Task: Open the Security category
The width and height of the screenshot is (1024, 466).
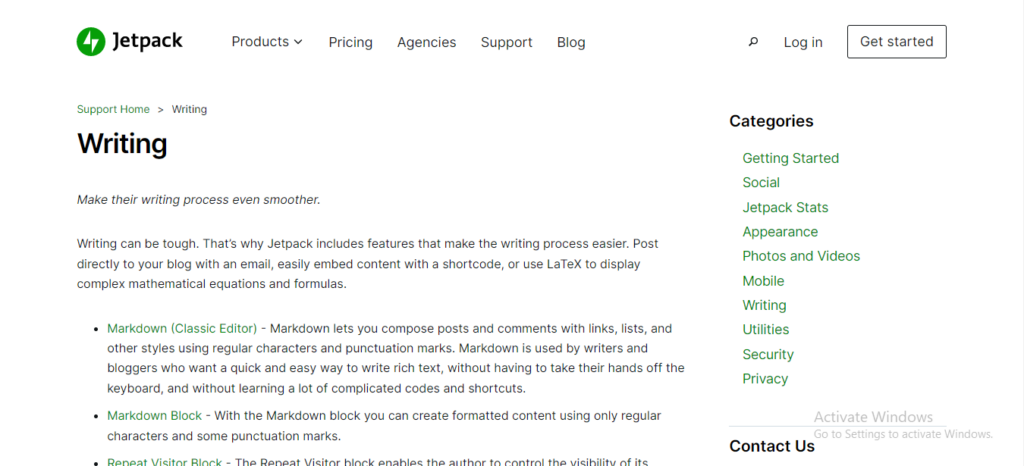Action: click(x=768, y=354)
